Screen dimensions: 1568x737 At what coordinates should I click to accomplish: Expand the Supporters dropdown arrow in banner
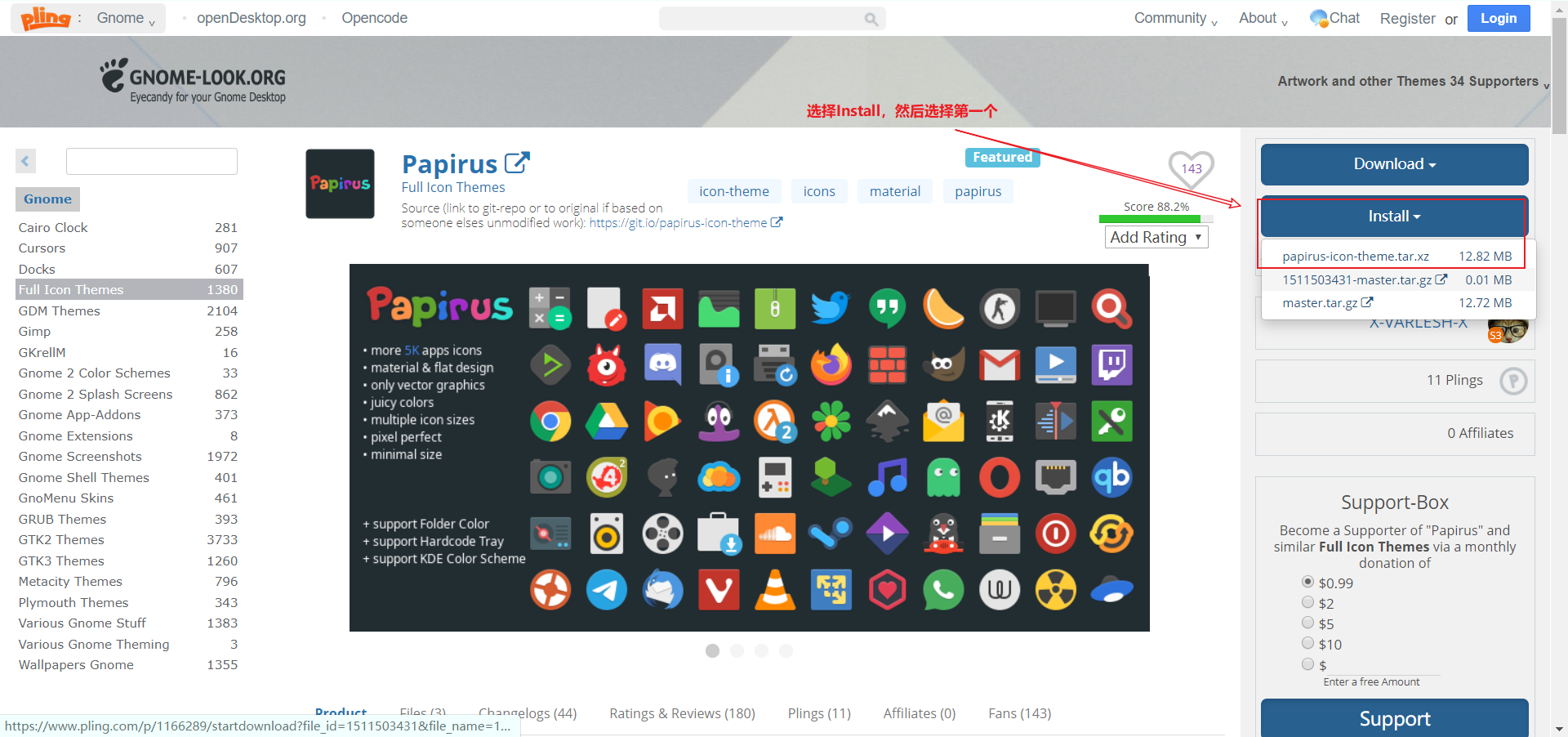point(1546,84)
